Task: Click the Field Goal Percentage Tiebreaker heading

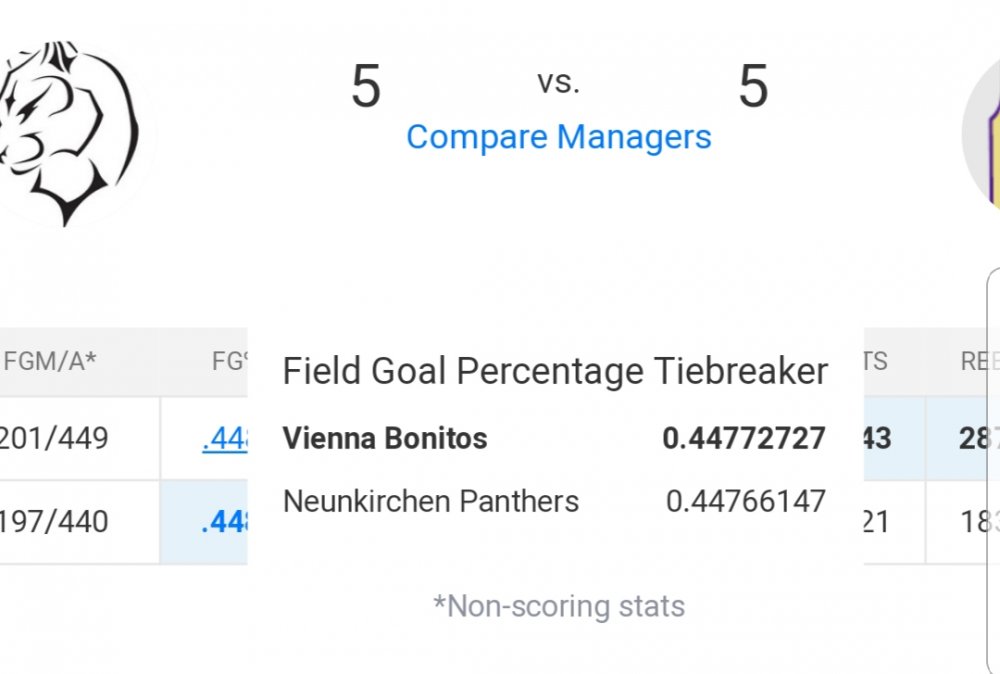Action: coord(555,371)
